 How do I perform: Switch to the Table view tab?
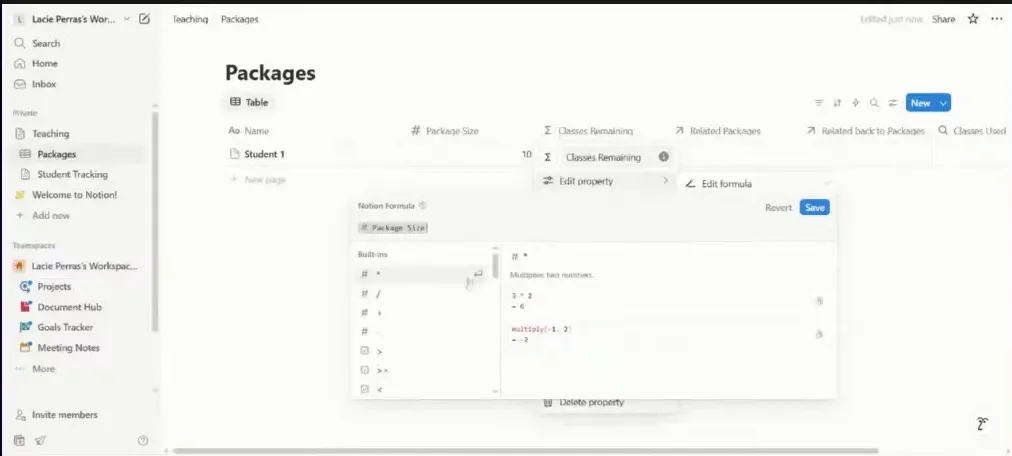click(x=249, y=102)
